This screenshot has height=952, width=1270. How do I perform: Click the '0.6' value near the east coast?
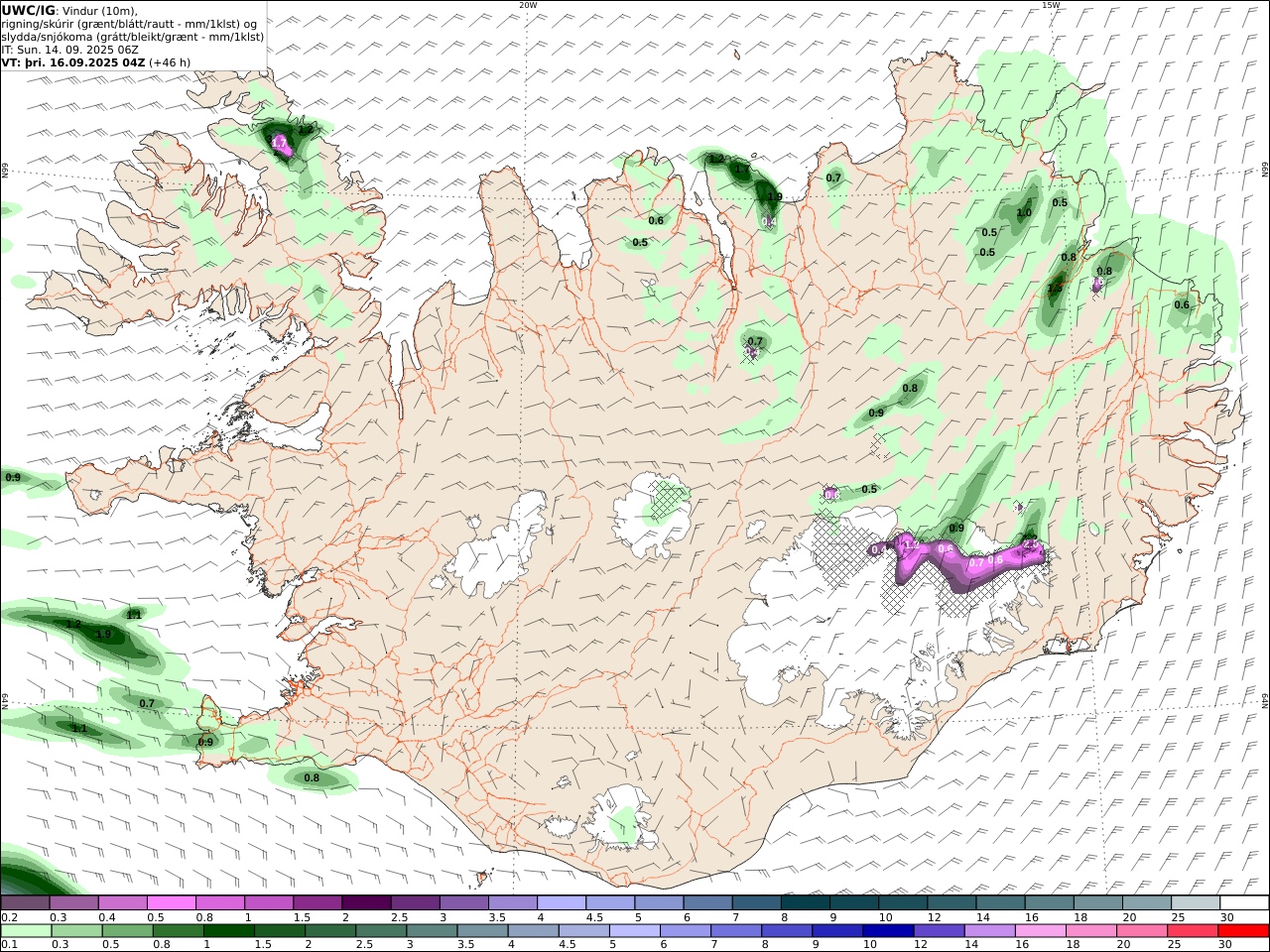tap(1182, 305)
